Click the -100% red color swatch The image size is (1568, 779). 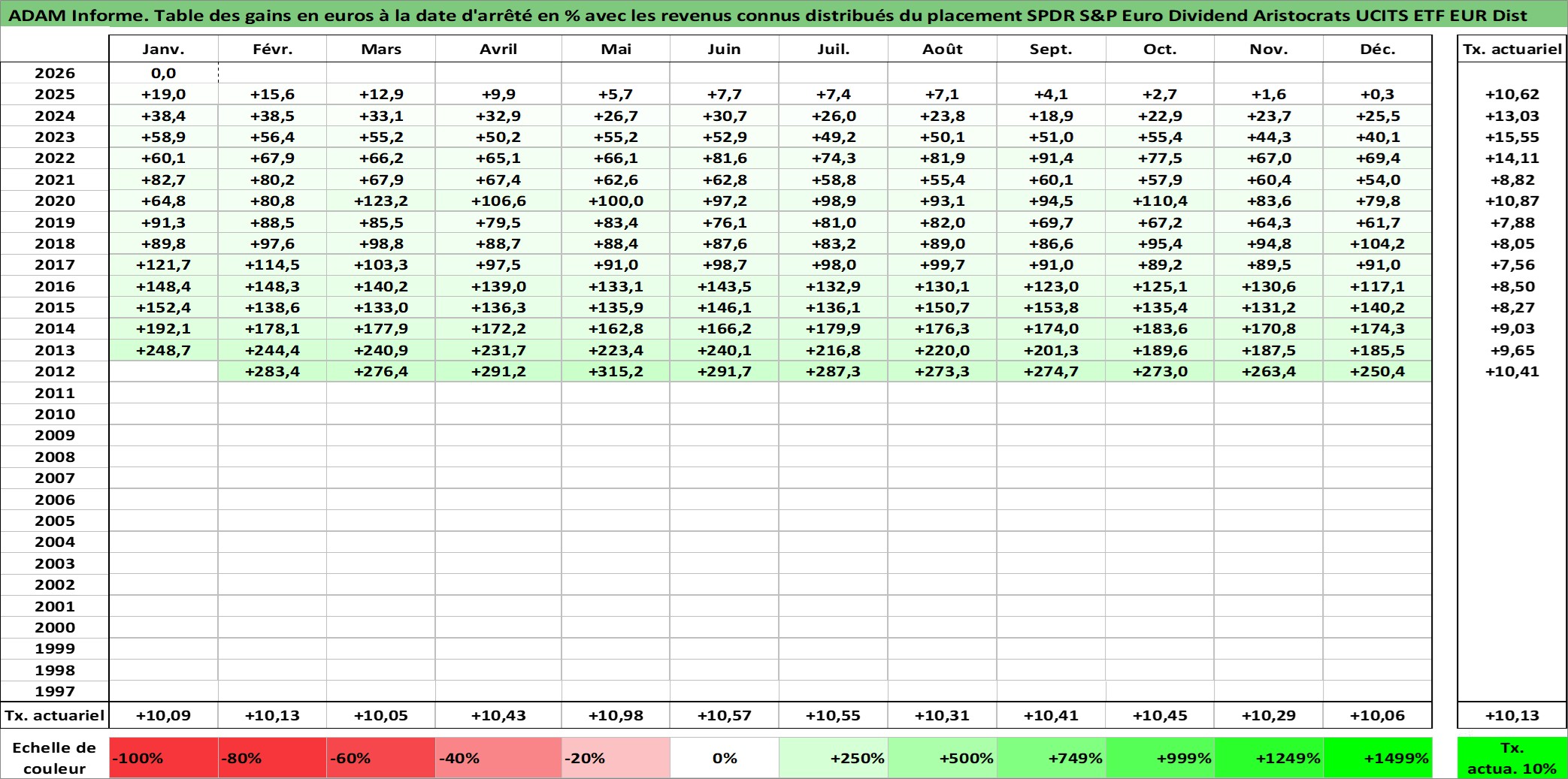pyautogui.click(x=163, y=758)
